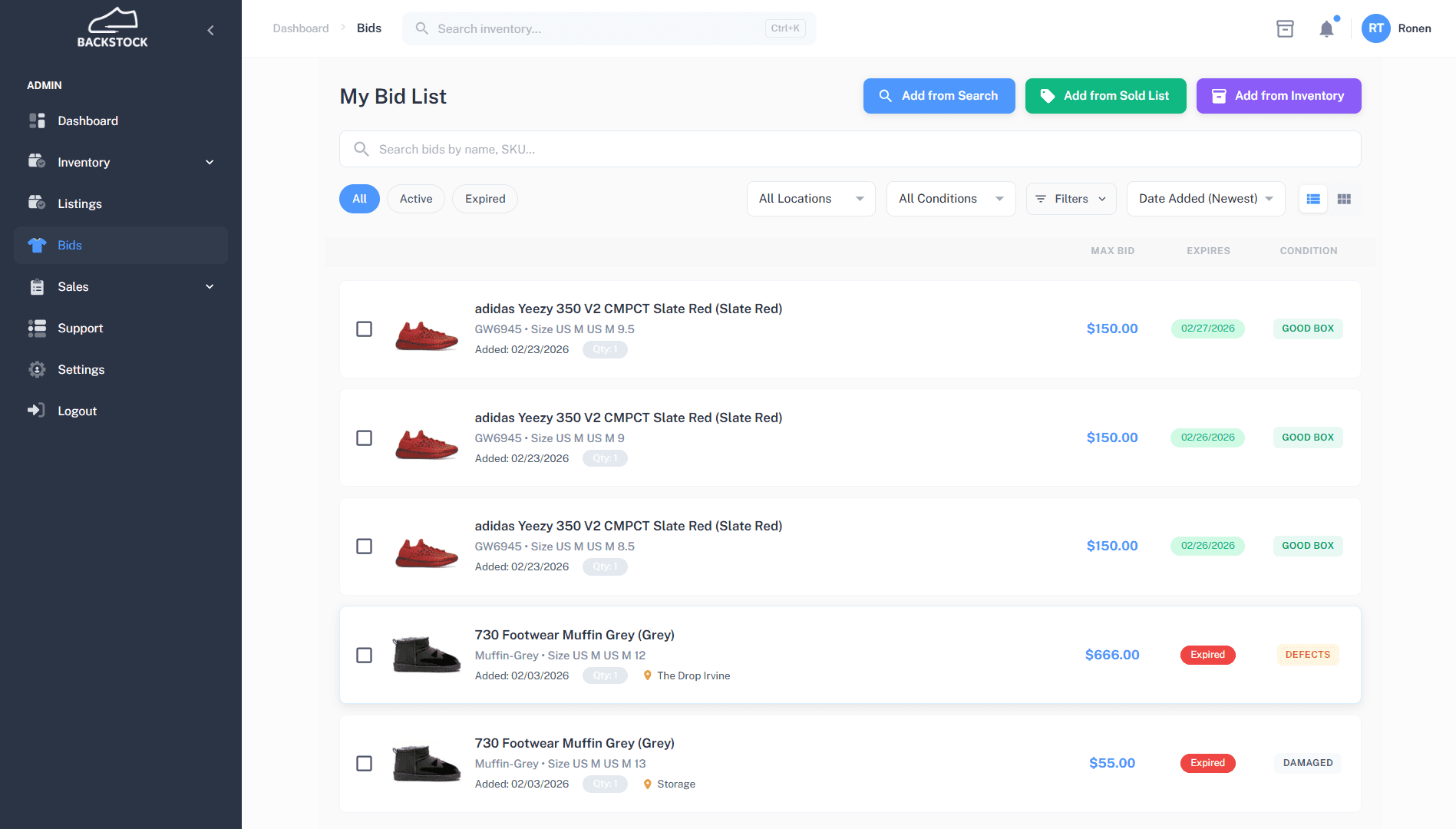Tick the checkbox for the size 9 Yeezy bid
Viewport: 1456px width, 829px height.
(x=365, y=438)
